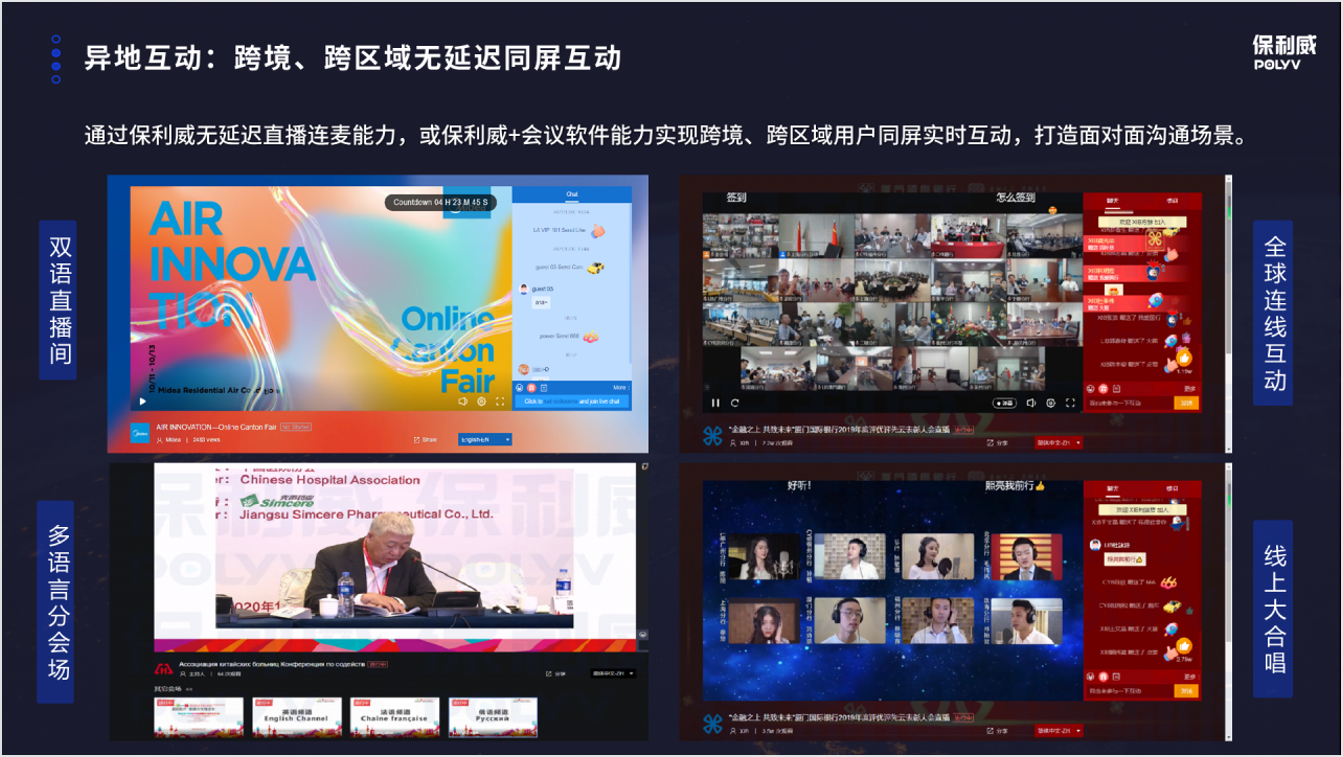
Task: Mute volume in the AIR INNOVATION player
Action: [x=463, y=401]
